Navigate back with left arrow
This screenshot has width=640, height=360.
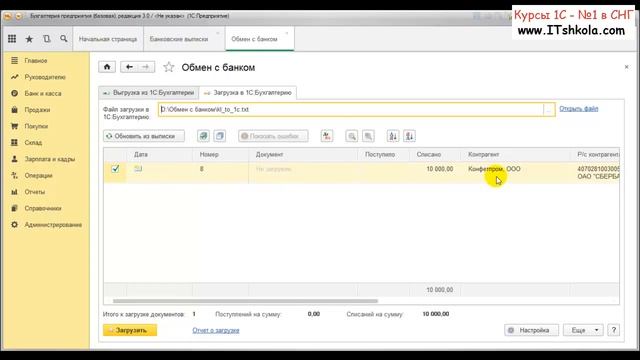[x=129, y=67]
